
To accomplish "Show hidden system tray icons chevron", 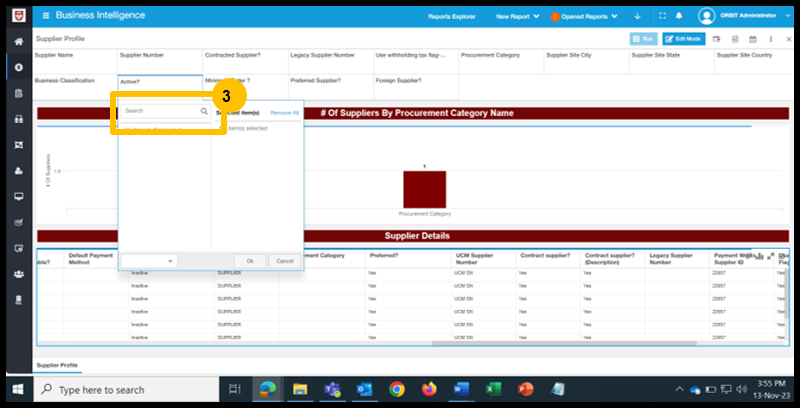I will (x=679, y=390).
